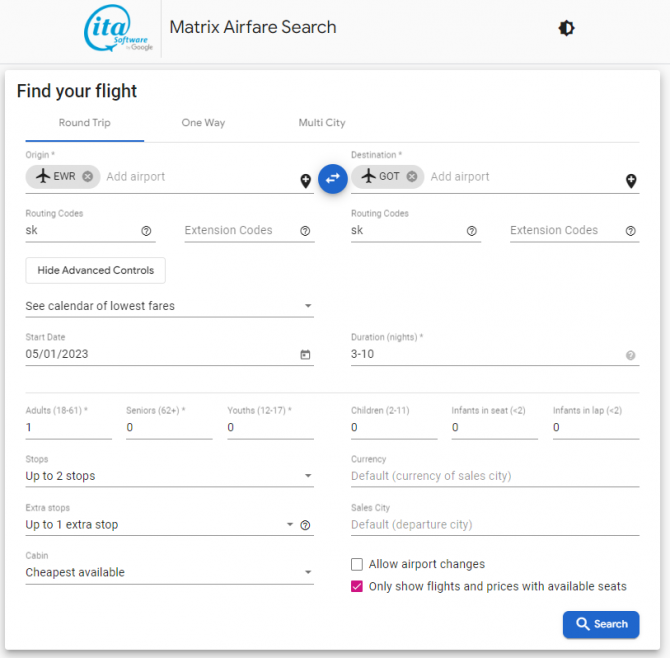Remove the EWR airport chip
This screenshot has width=670, height=658.
point(88,177)
